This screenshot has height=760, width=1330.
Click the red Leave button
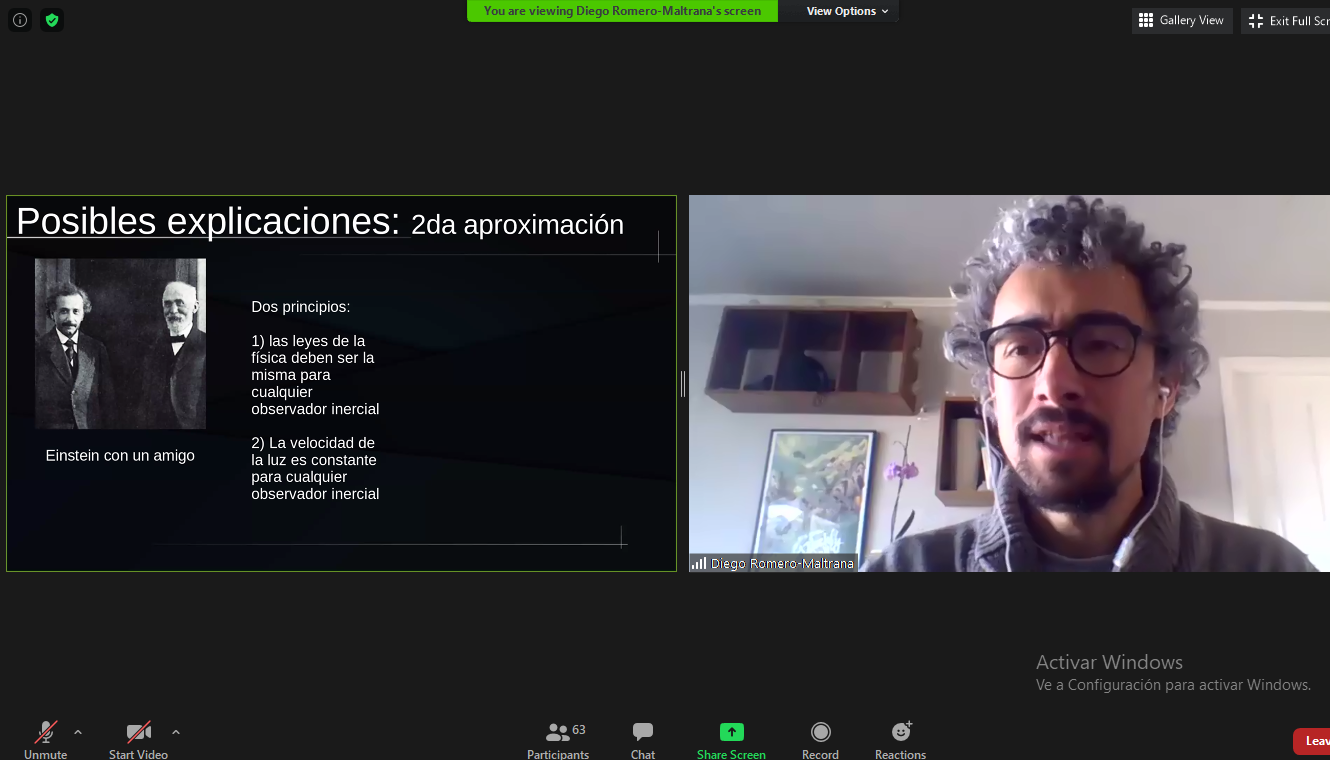pyautogui.click(x=1313, y=741)
